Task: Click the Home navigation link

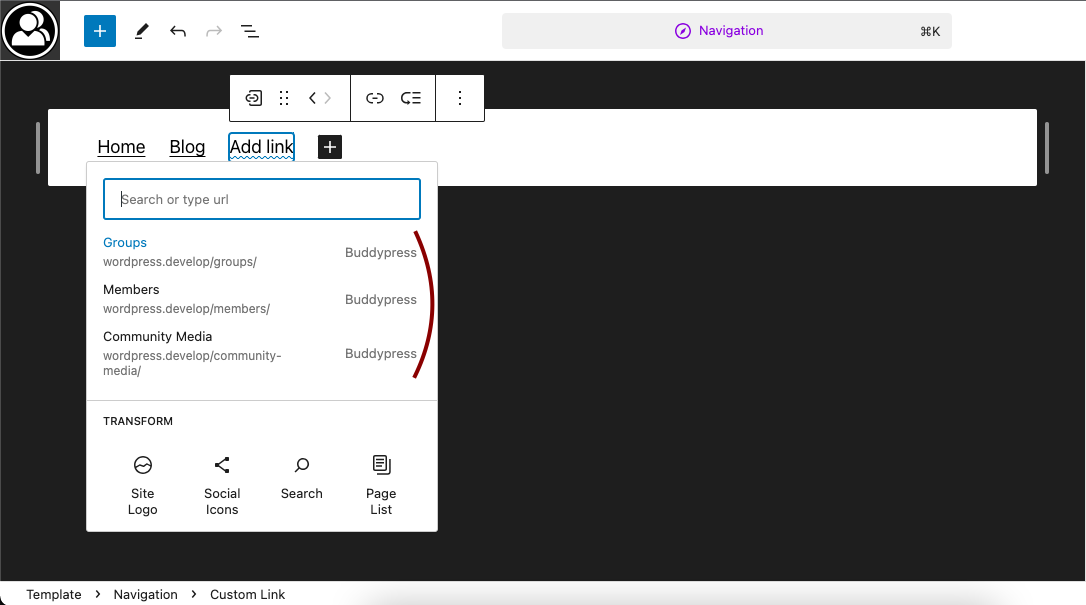Action: point(121,147)
